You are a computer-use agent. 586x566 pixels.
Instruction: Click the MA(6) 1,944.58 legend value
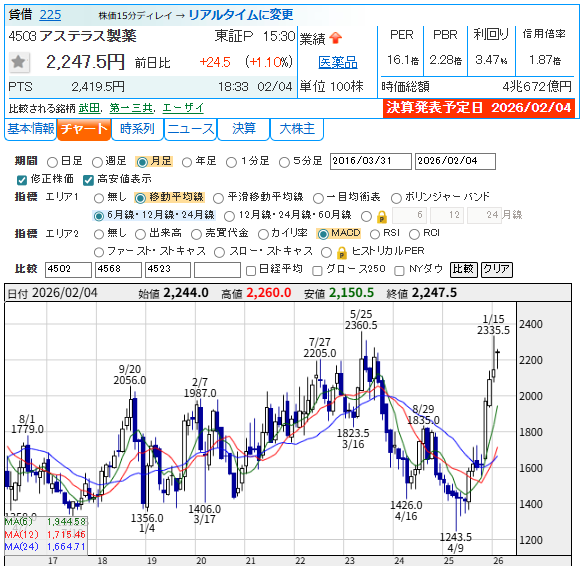click(66, 522)
